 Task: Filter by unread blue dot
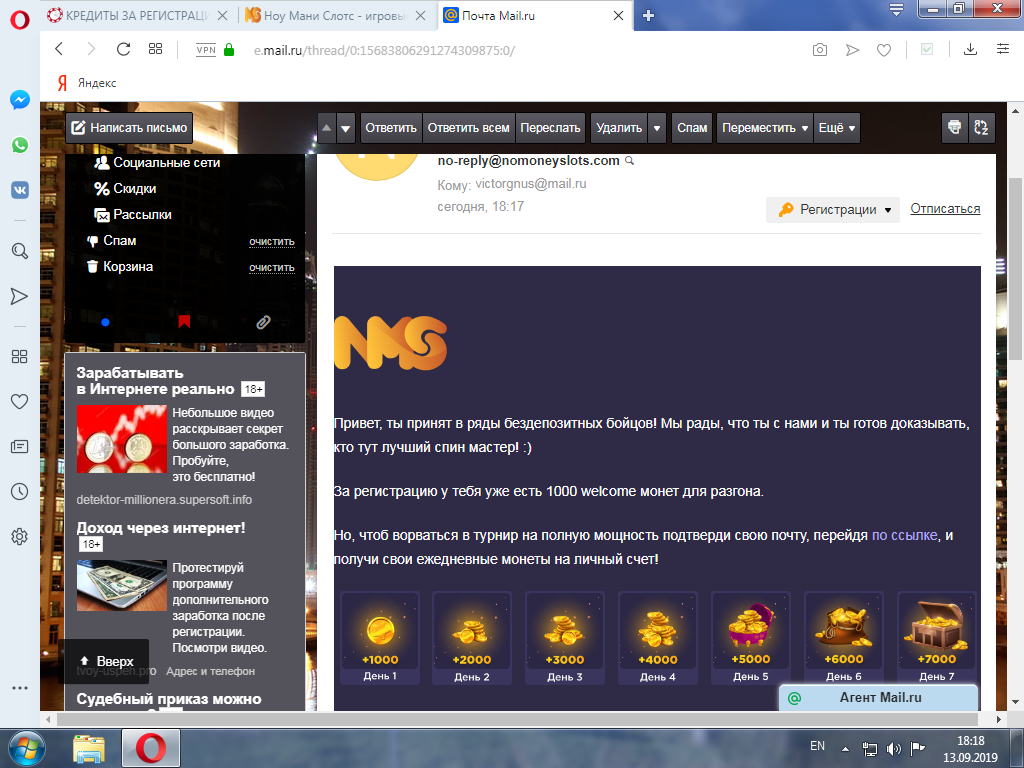[x=105, y=322]
